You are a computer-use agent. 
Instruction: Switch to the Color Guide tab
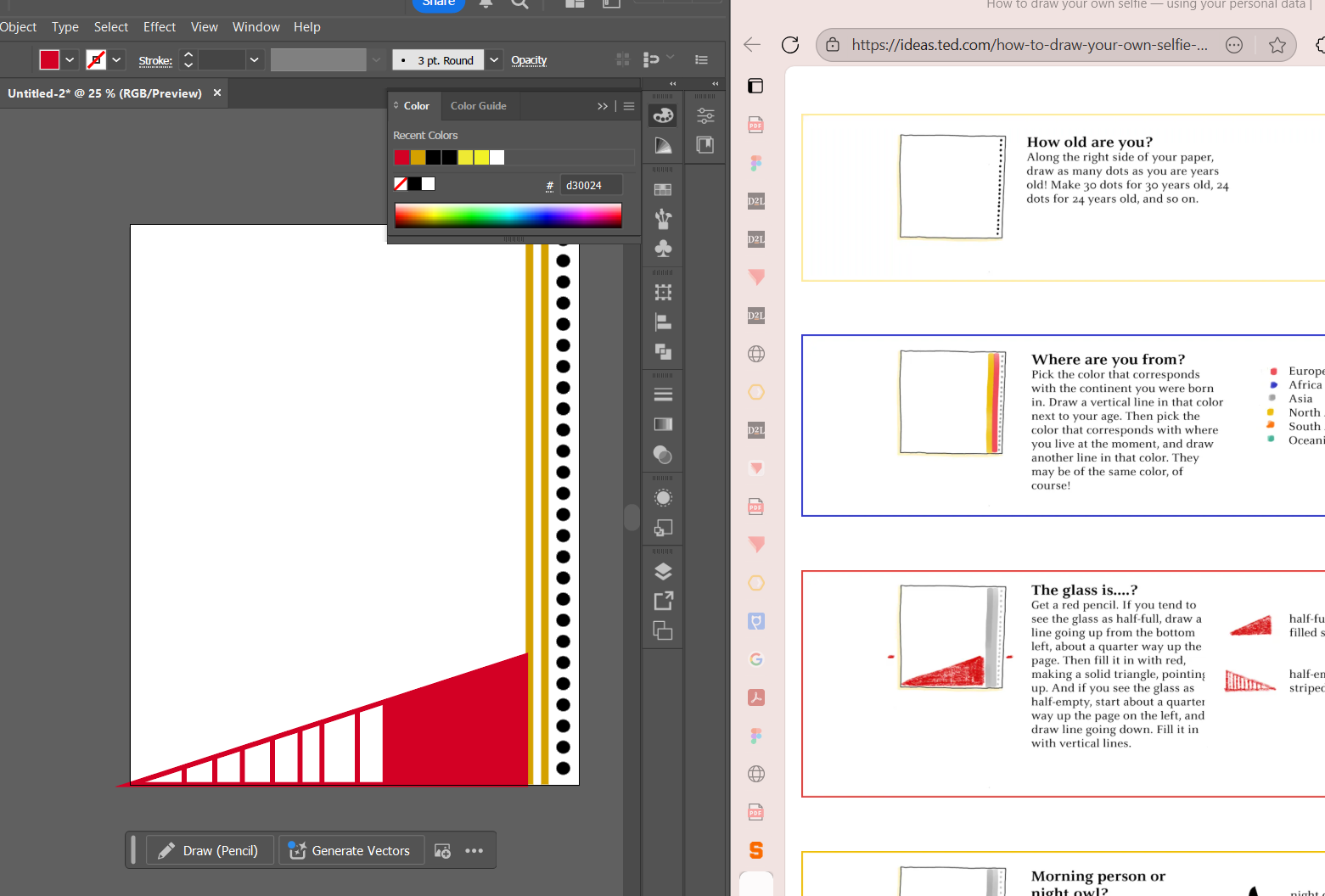(478, 106)
